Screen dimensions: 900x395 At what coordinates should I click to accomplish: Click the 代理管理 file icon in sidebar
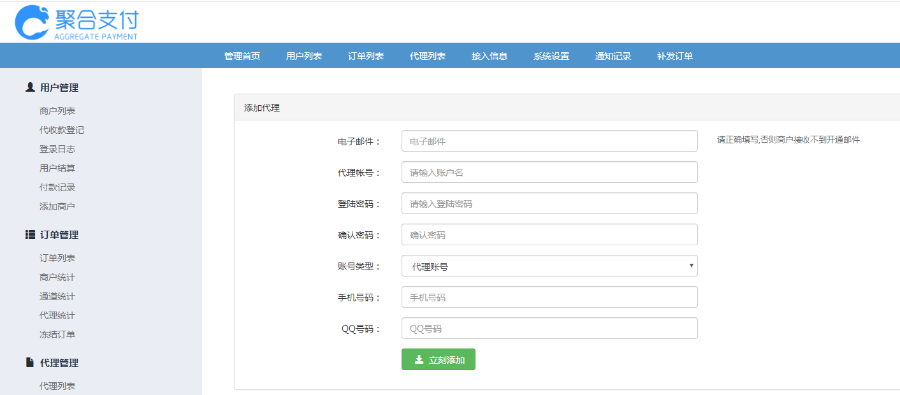(x=30, y=362)
